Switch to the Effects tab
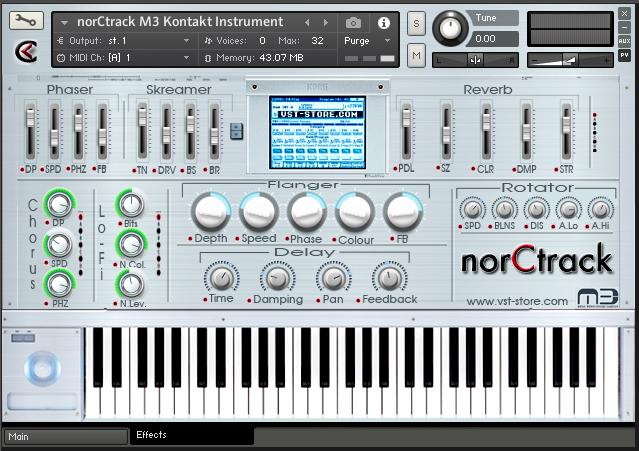The width and height of the screenshot is (639, 451). (190, 435)
